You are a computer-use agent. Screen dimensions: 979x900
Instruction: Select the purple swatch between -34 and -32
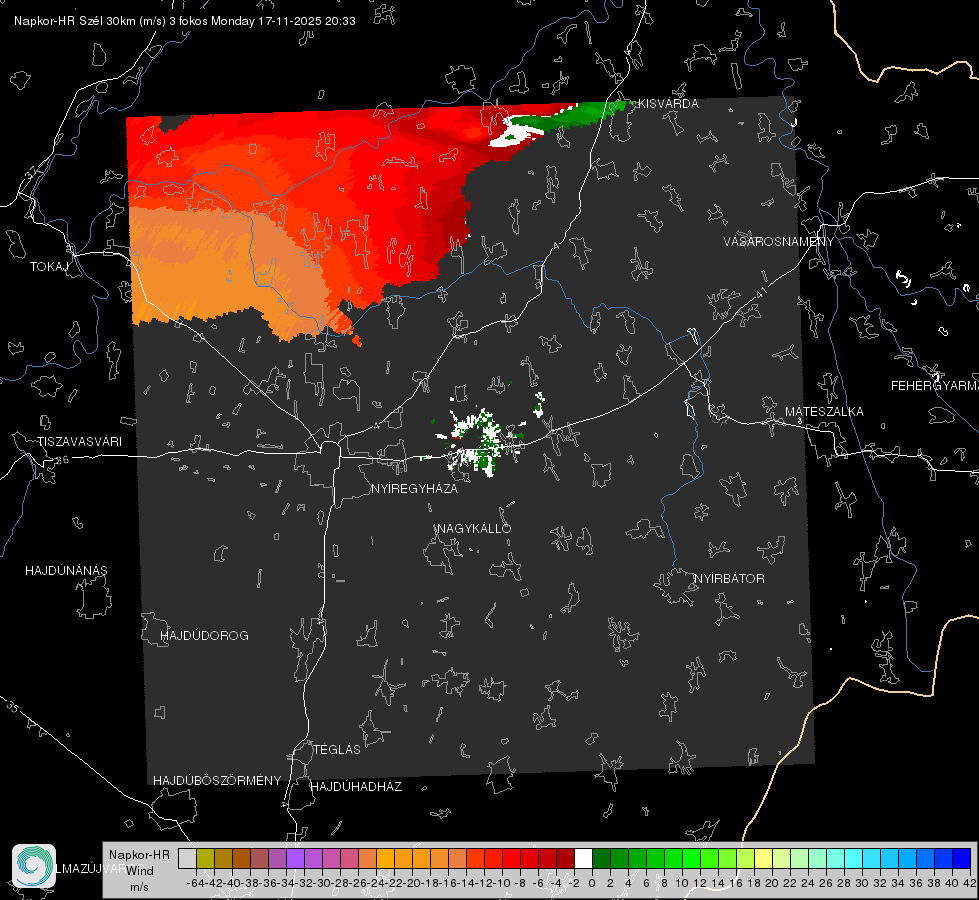point(295,859)
